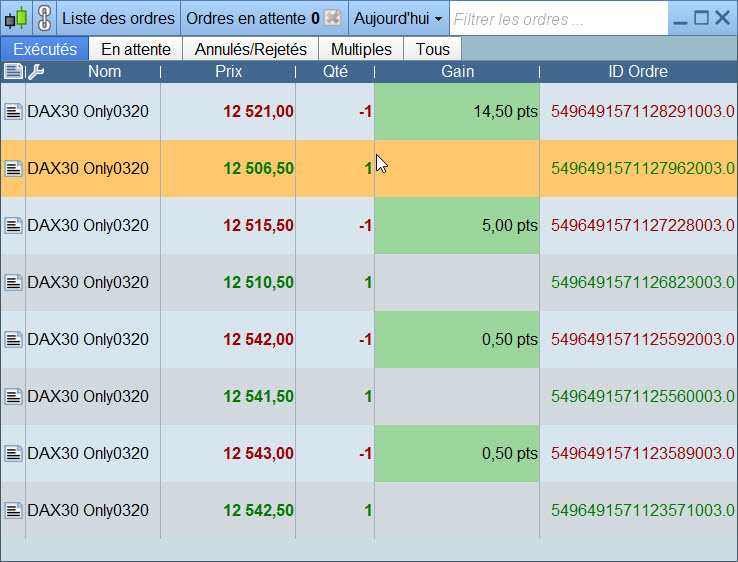Click the header details sheet icon
738x562 pixels.
(13, 72)
